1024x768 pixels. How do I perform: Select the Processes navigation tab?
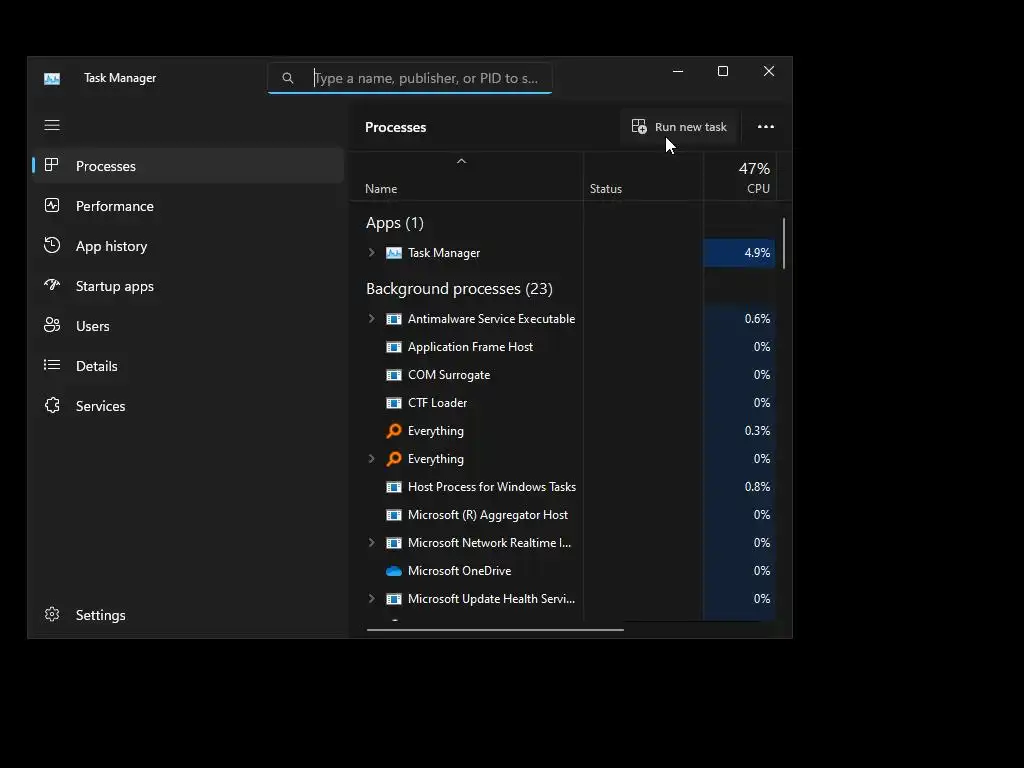(x=106, y=166)
